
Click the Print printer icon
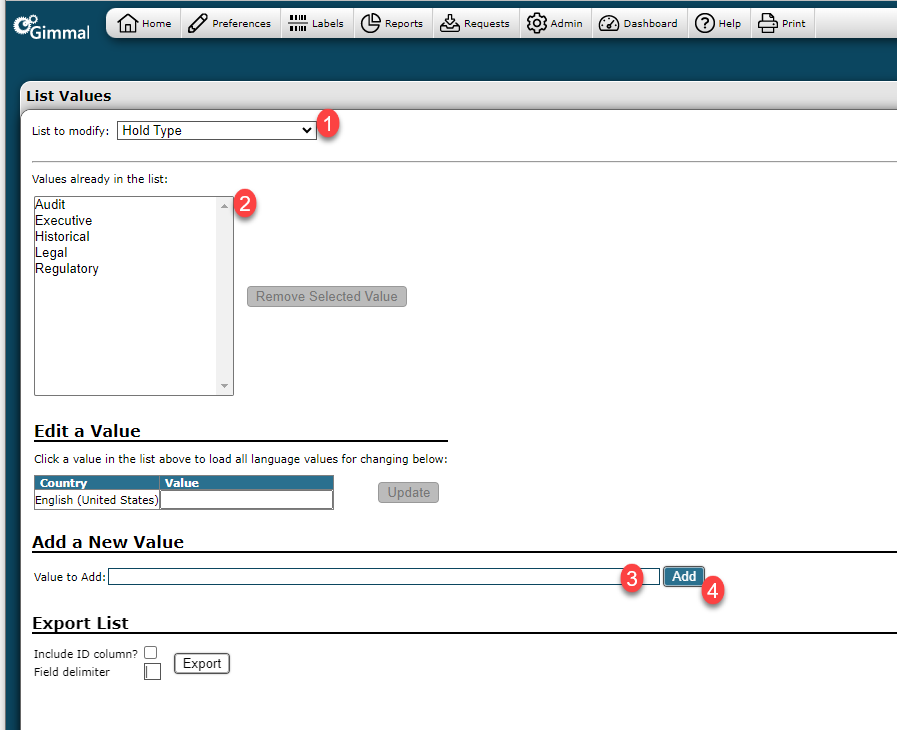(x=767, y=23)
